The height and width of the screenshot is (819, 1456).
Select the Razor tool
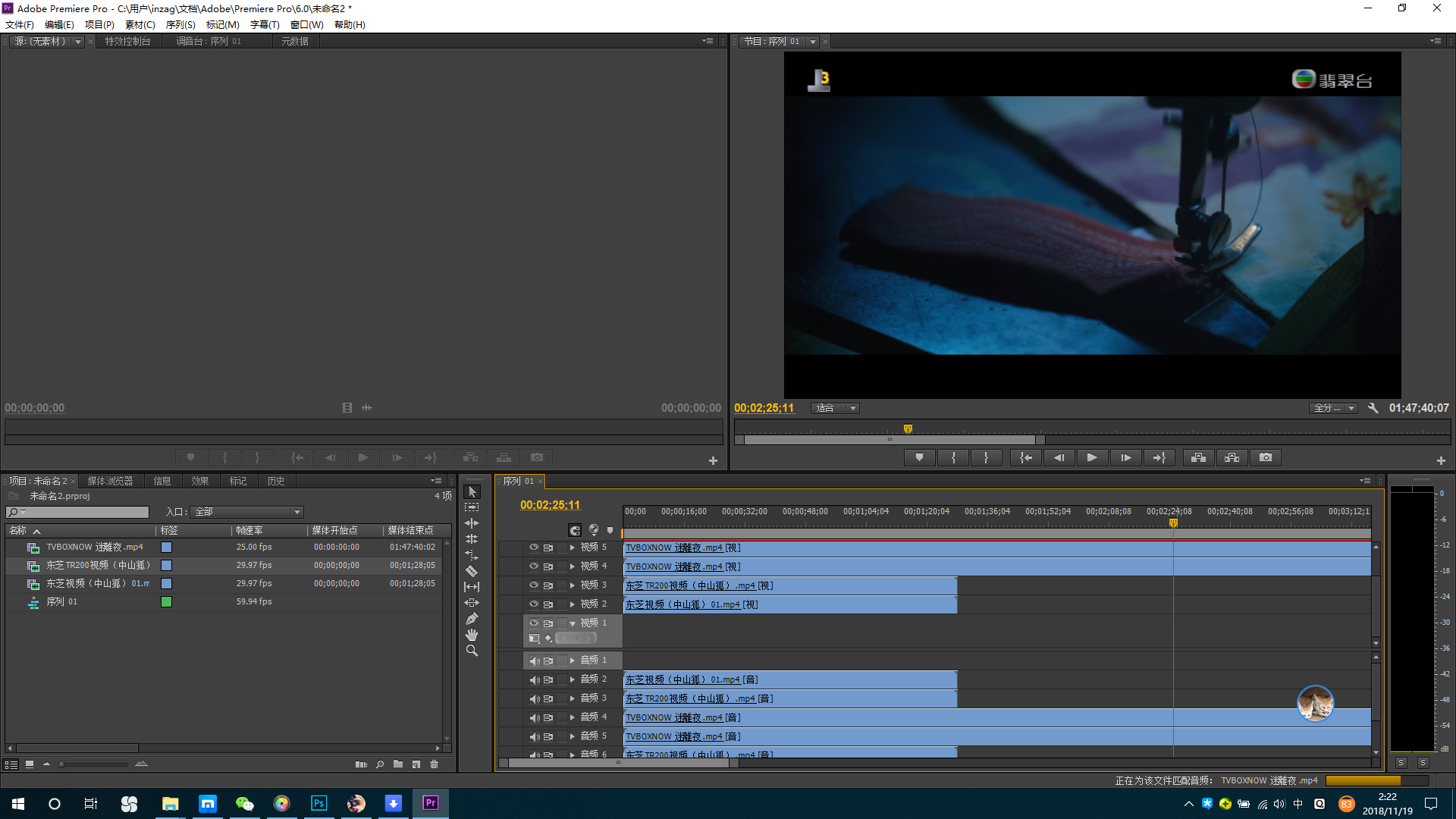point(472,571)
